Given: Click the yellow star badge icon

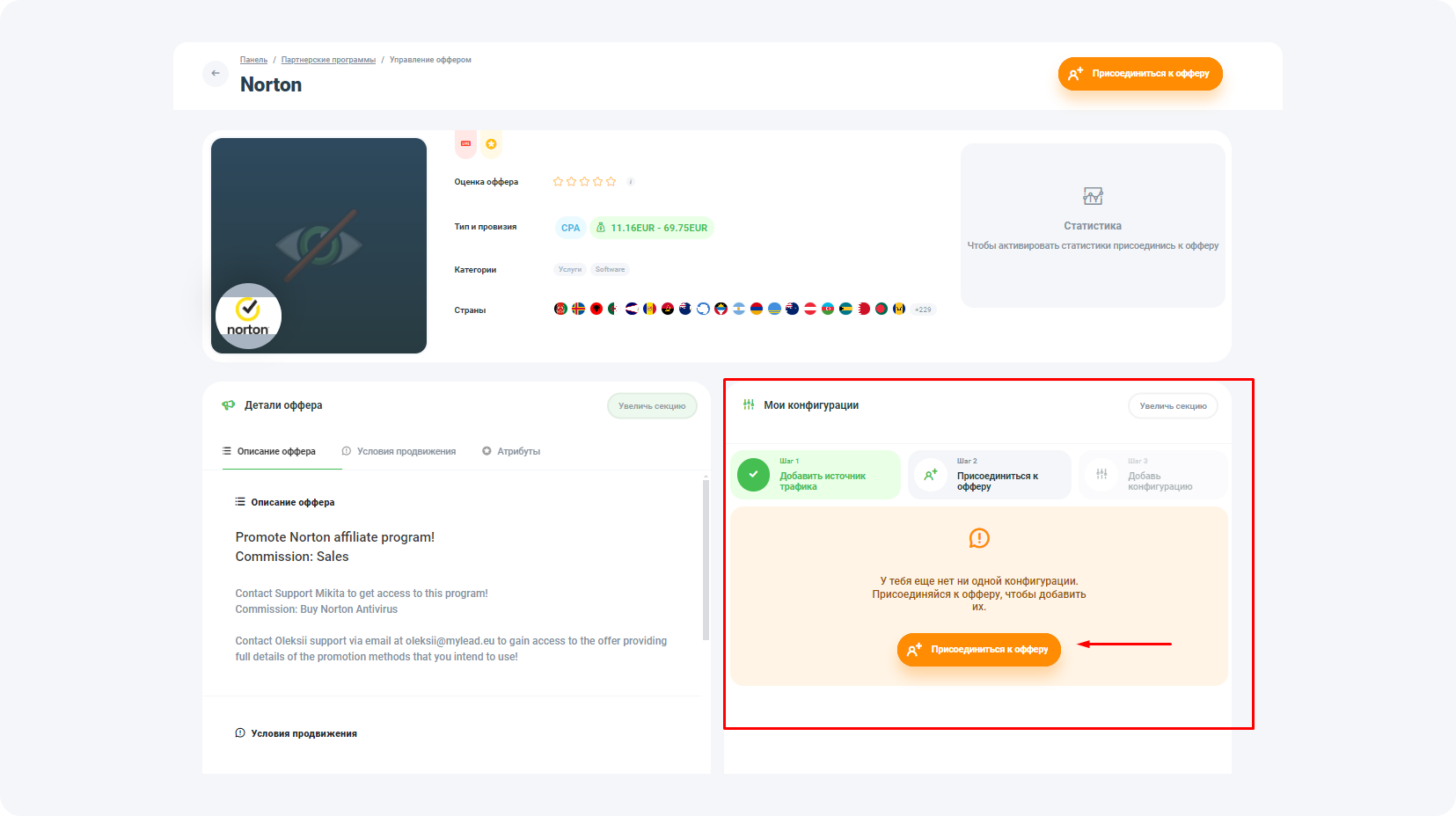Looking at the screenshot, I should click(491, 142).
